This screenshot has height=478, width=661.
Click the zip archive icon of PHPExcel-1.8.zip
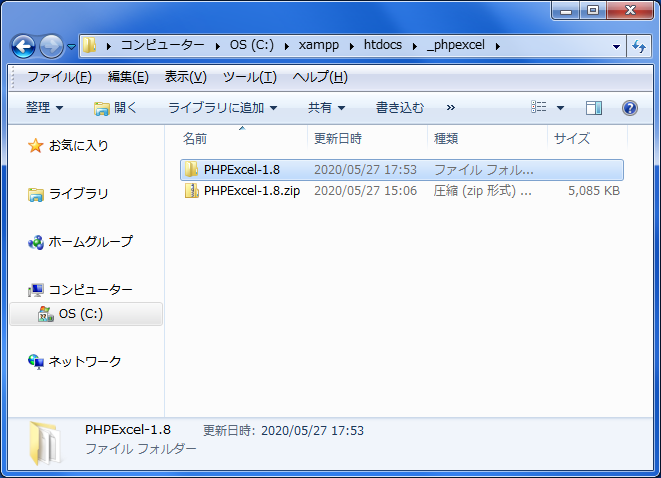[192, 191]
